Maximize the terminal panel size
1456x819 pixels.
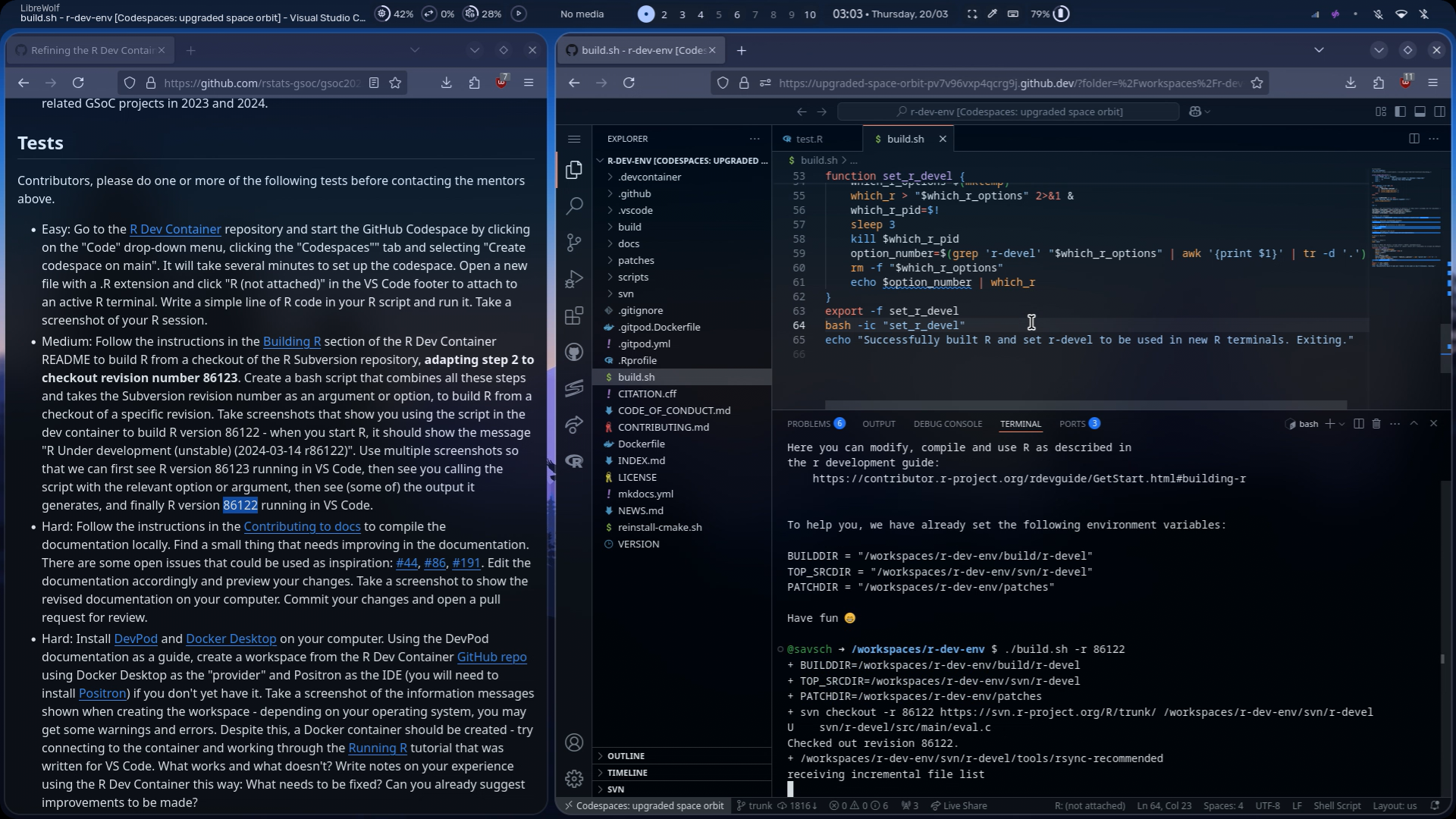click(x=1414, y=424)
